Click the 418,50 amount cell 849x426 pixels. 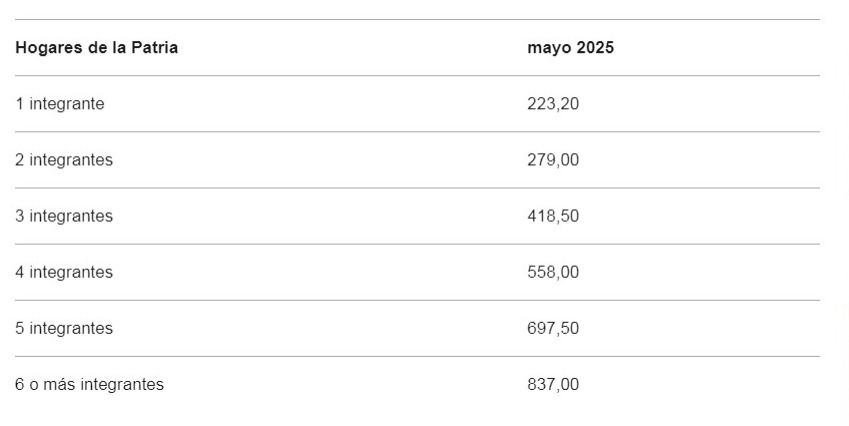point(553,216)
